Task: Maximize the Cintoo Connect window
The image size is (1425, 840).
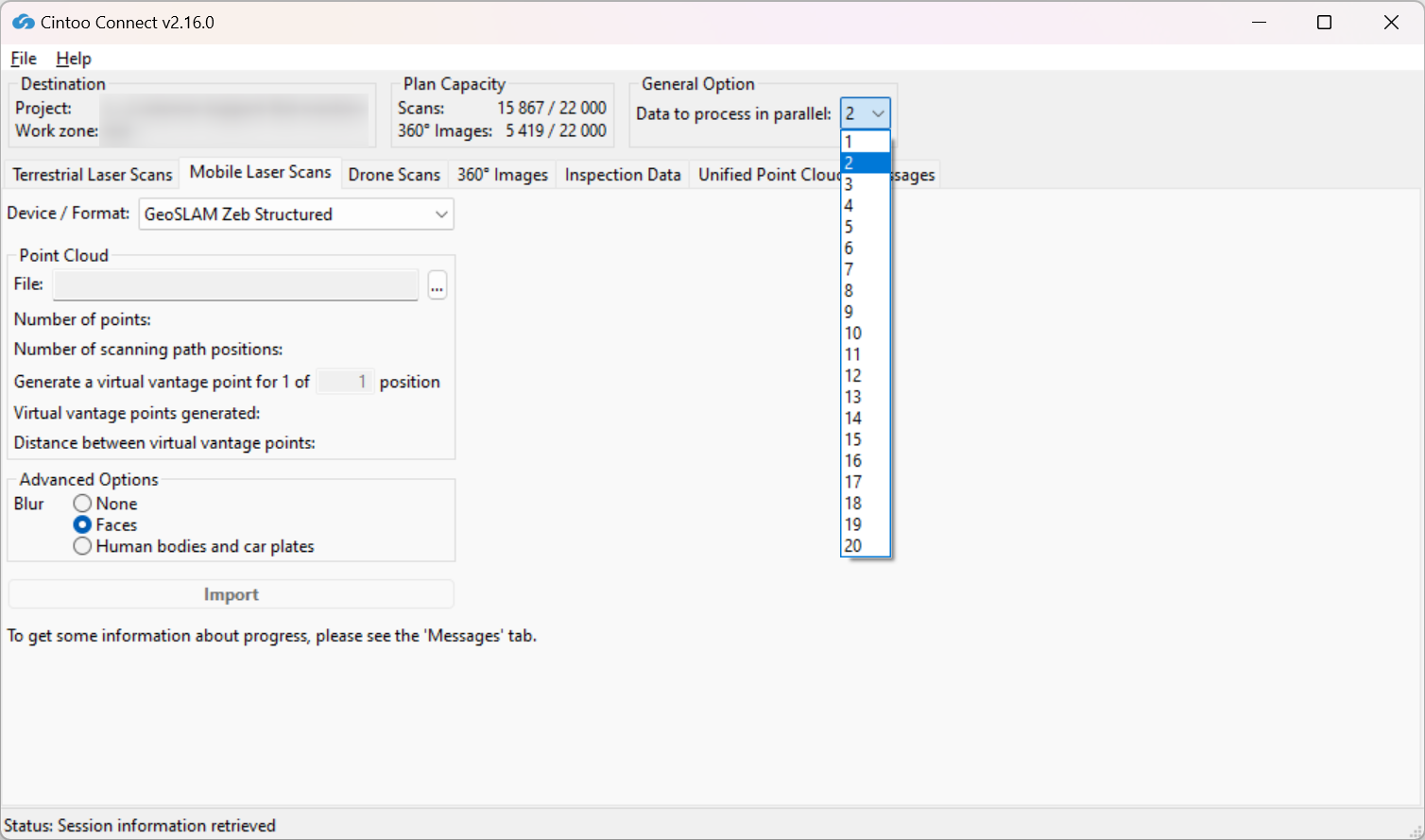Action: (1325, 22)
